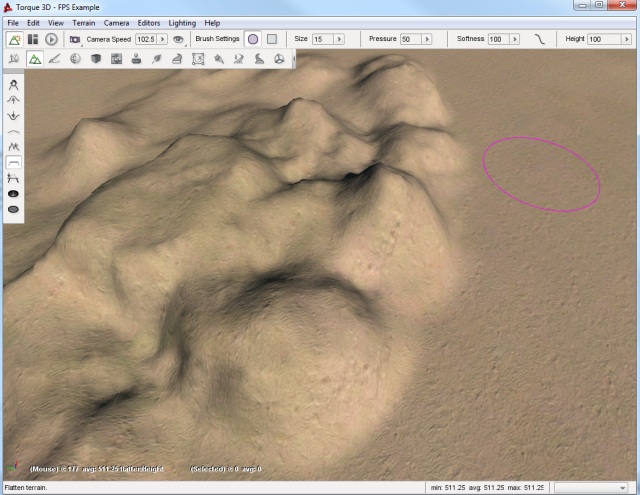Image resolution: width=640 pixels, height=495 pixels.
Task: Toggle the circle brush shape
Action: [x=253, y=39]
